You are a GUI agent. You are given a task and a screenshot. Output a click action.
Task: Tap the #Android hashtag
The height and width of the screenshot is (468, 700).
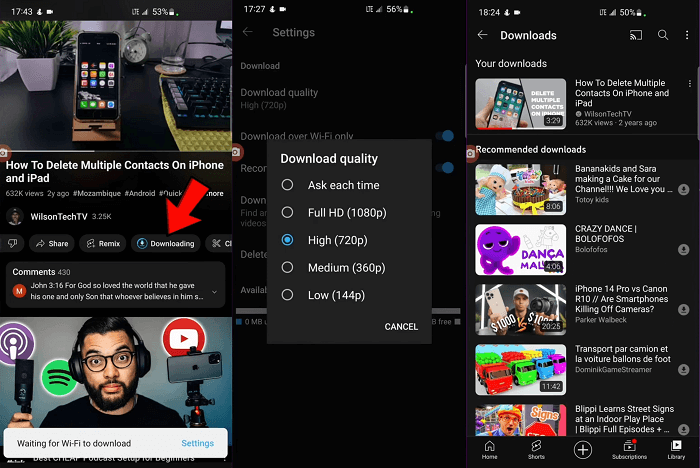[x=140, y=193]
